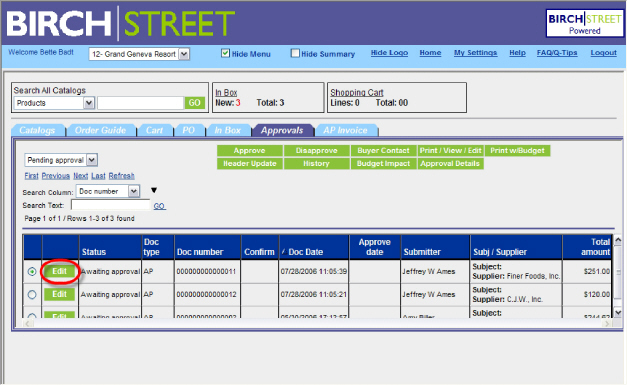Switch to the AP Invoice tab
The width and height of the screenshot is (627, 385).
(x=346, y=130)
